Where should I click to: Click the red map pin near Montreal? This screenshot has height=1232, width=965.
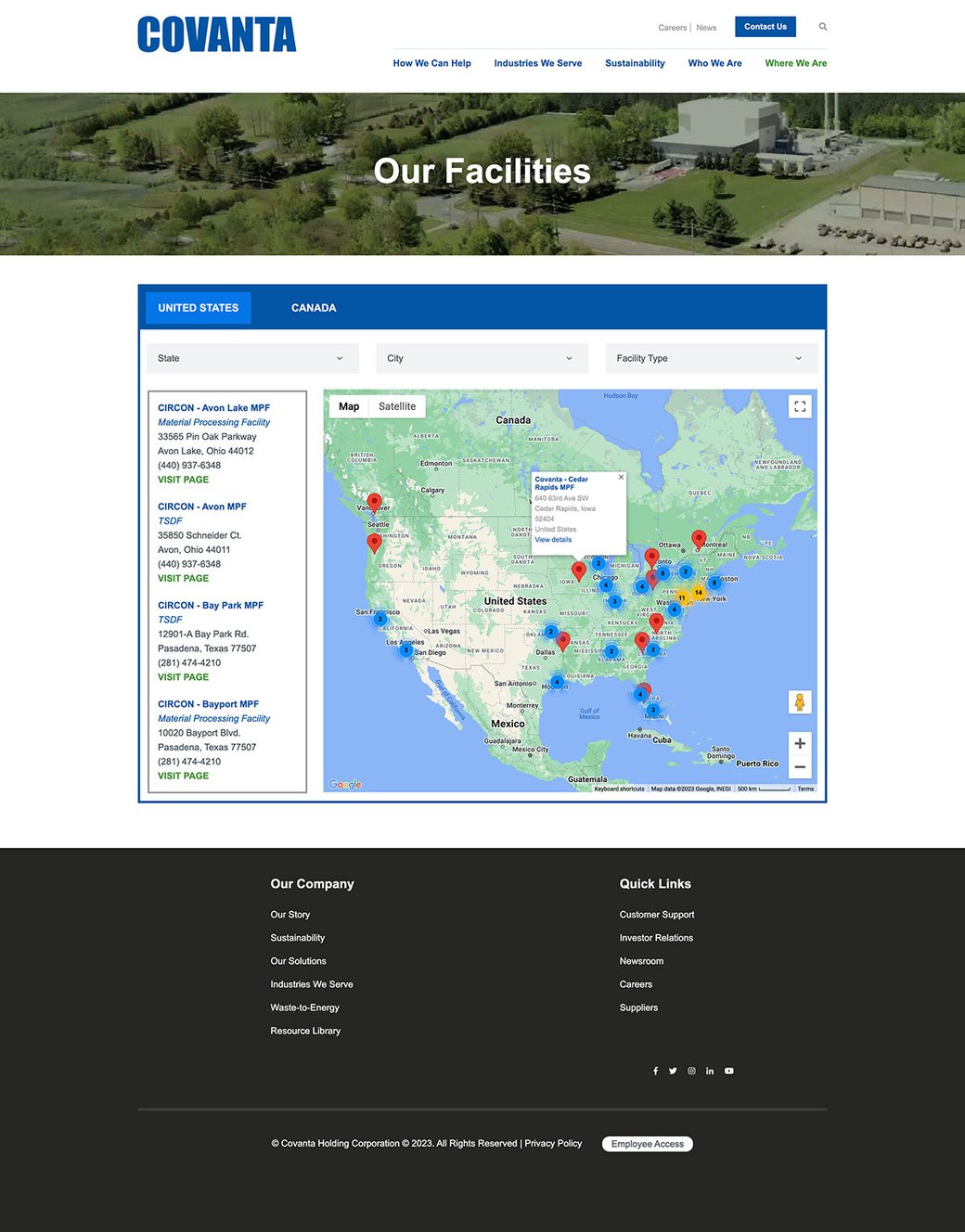click(699, 538)
